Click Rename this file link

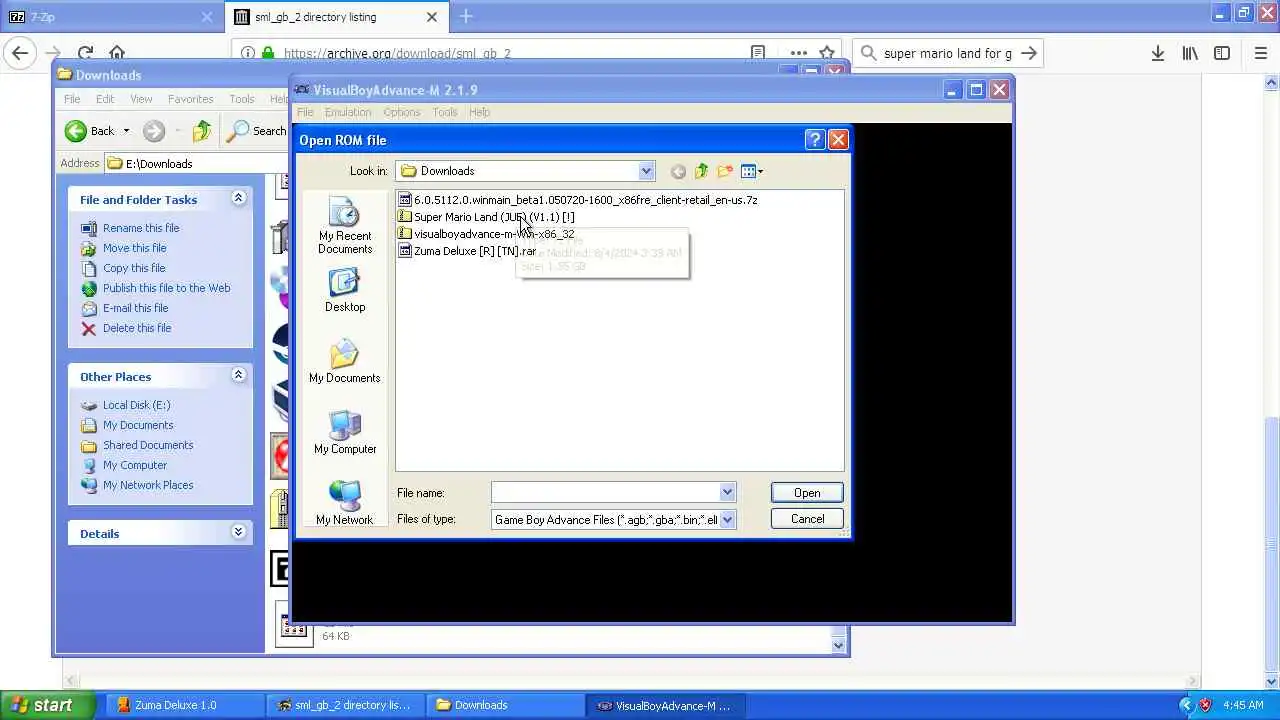pos(141,228)
